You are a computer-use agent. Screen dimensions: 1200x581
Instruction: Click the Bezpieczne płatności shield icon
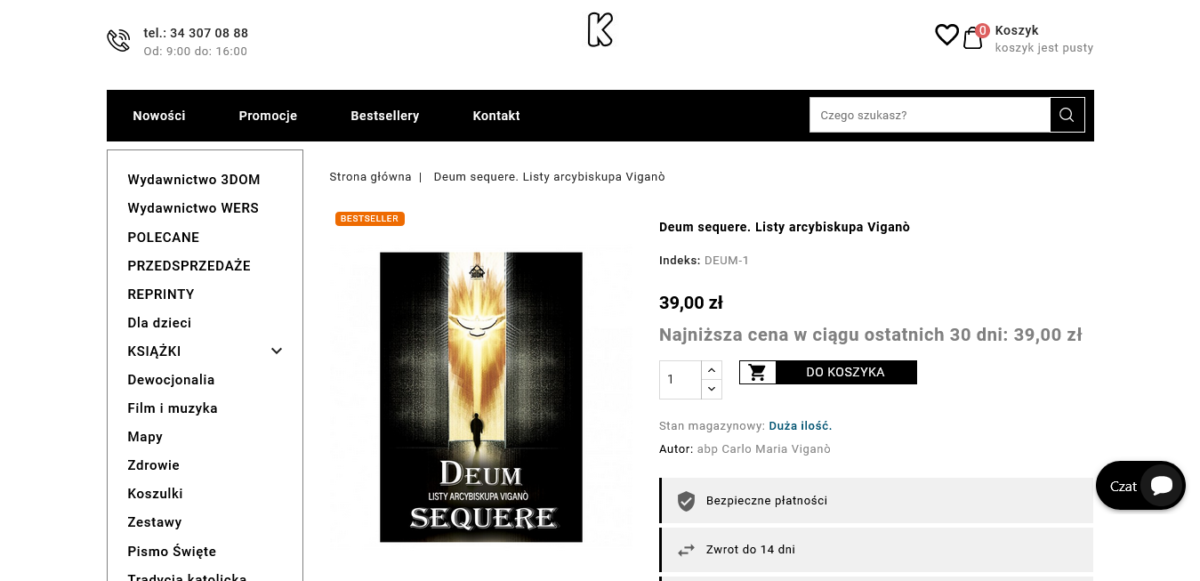[686, 501]
